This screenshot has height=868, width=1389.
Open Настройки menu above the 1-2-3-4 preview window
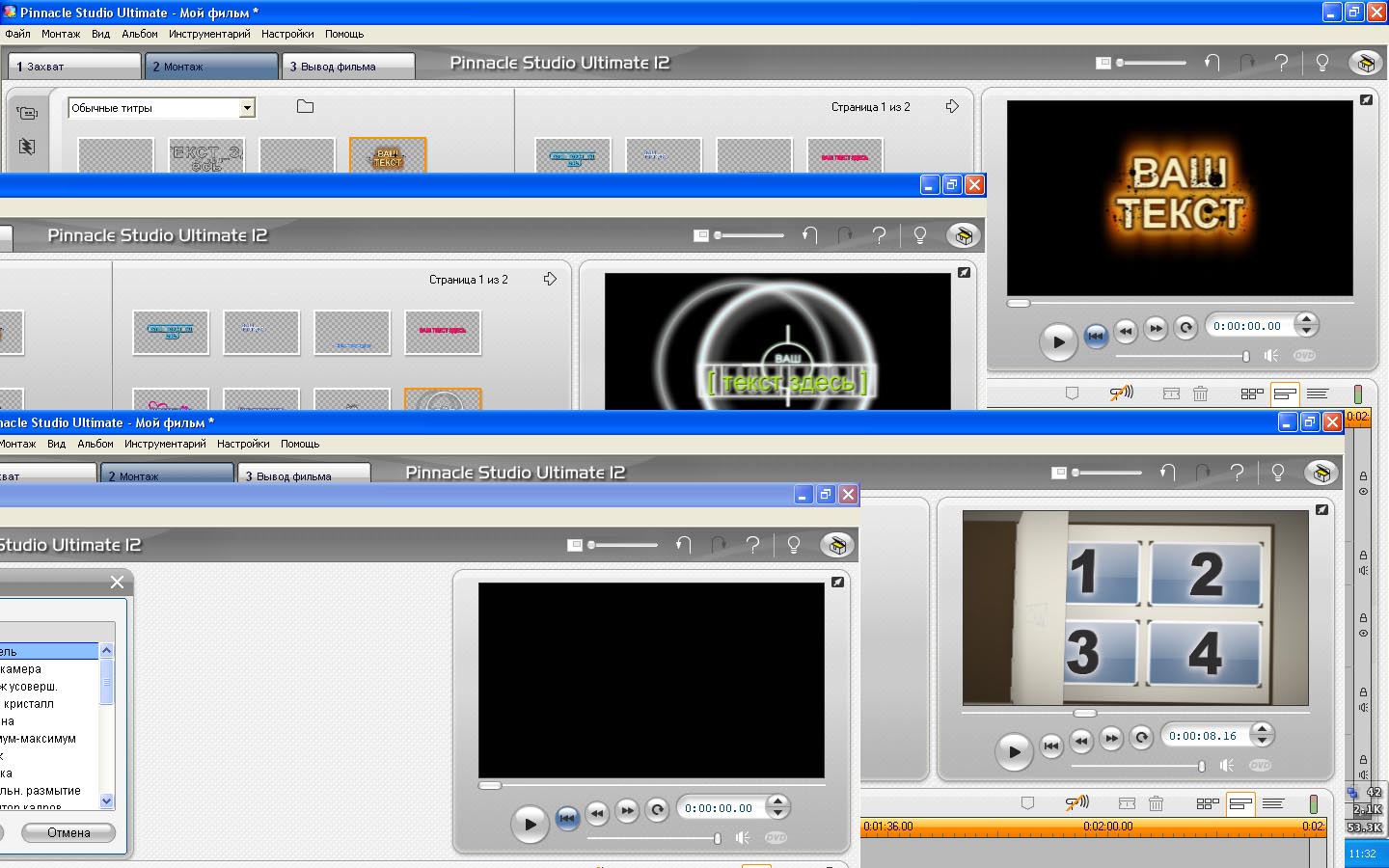(x=243, y=444)
